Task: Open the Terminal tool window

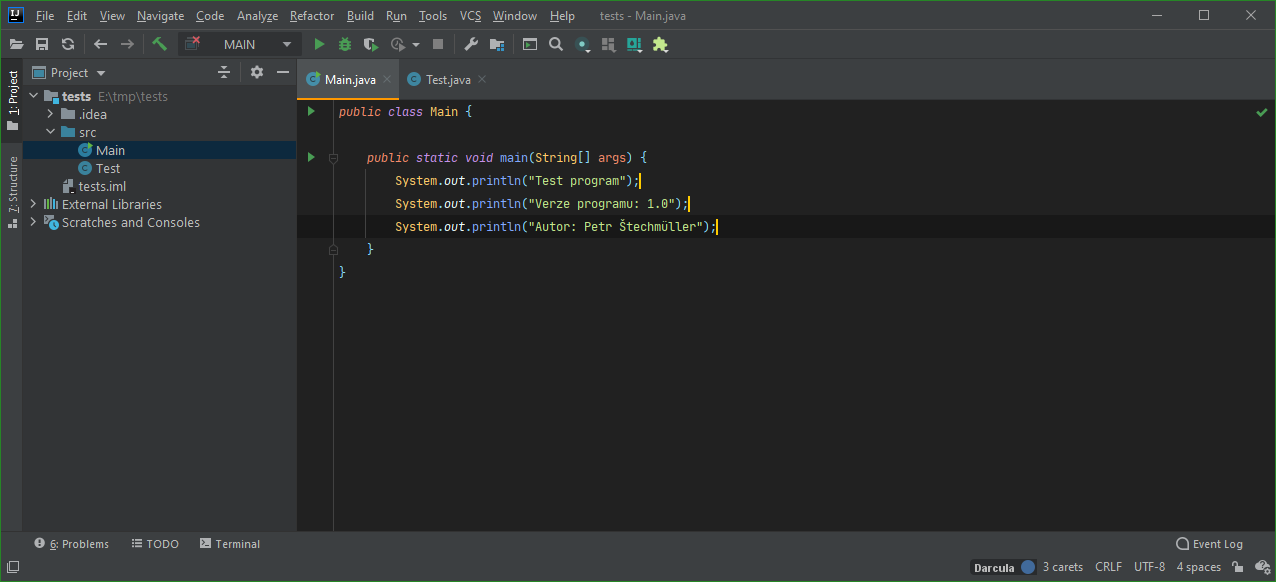Action: tap(229, 543)
